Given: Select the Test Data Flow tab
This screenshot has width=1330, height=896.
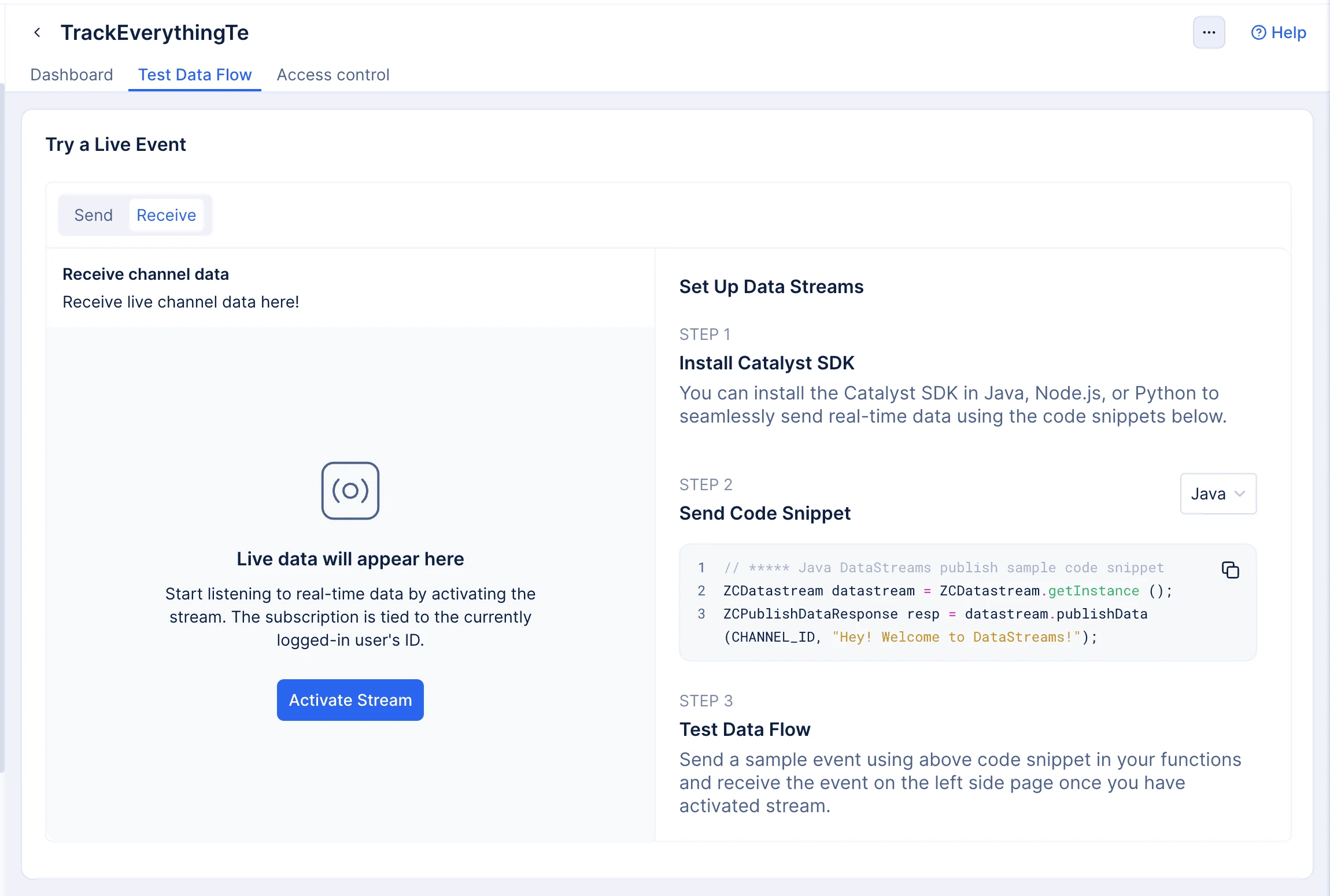Looking at the screenshot, I should click(195, 75).
